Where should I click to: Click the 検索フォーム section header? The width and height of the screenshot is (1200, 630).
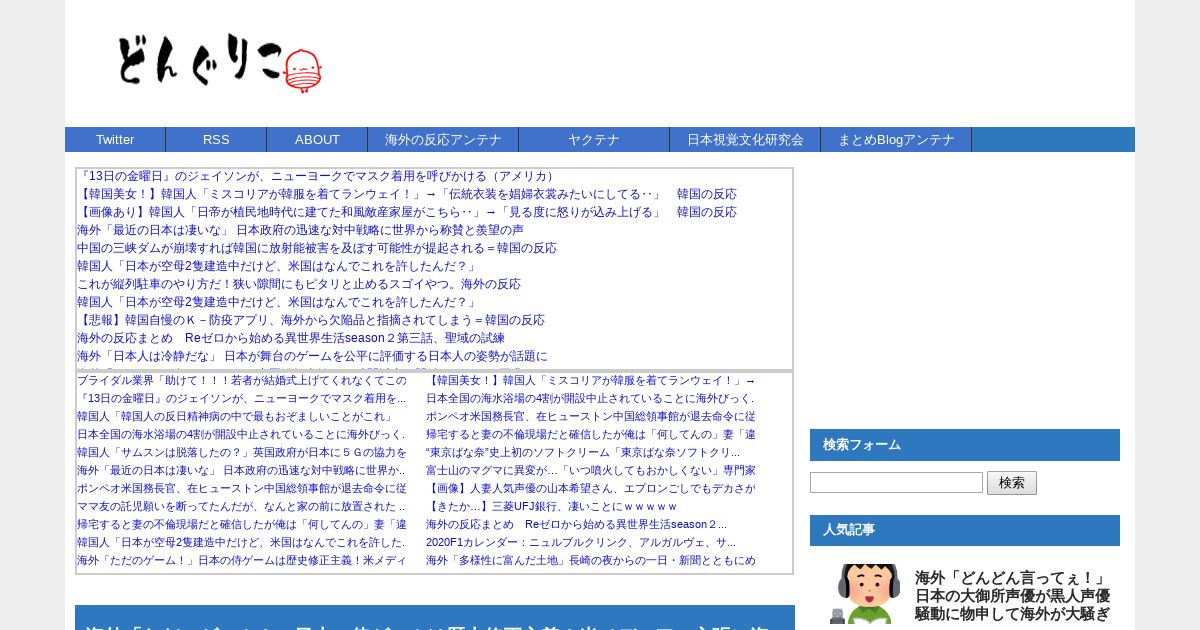[965, 445]
